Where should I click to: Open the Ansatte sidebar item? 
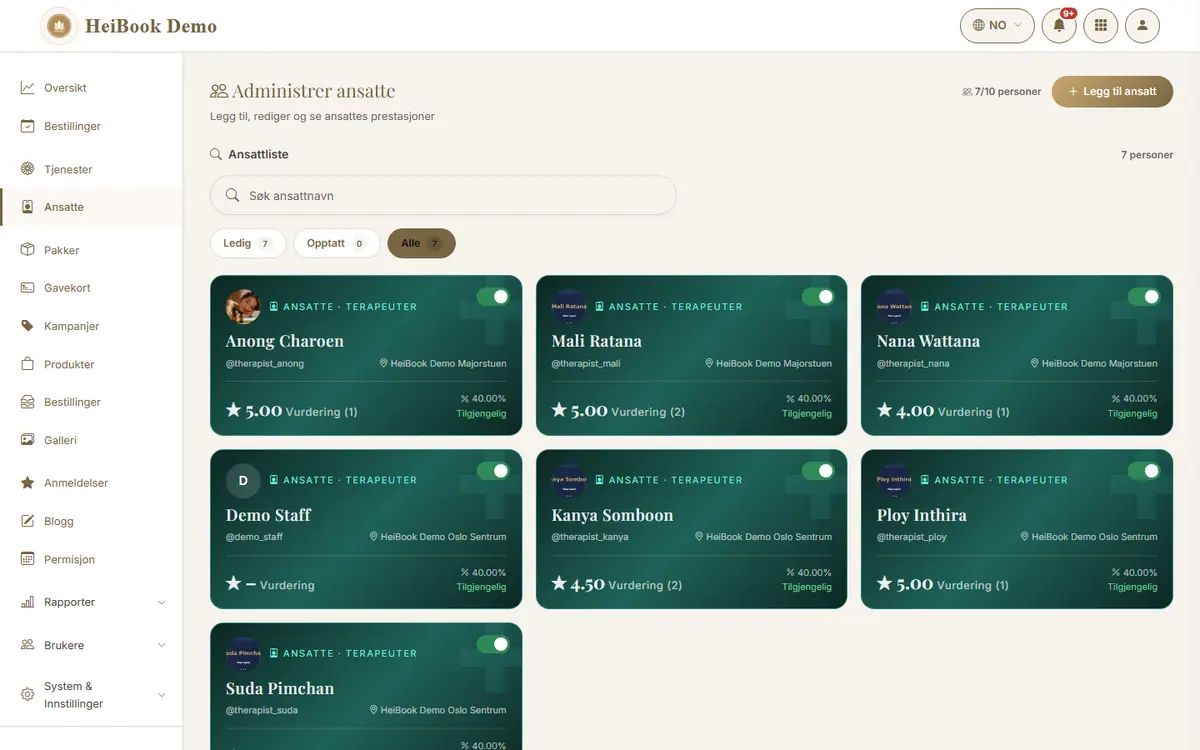pos(91,207)
